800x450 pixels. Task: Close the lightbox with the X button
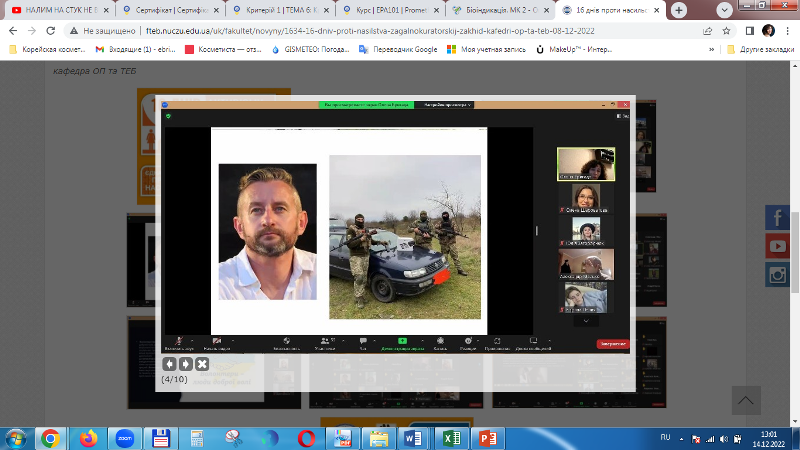[202, 364]
